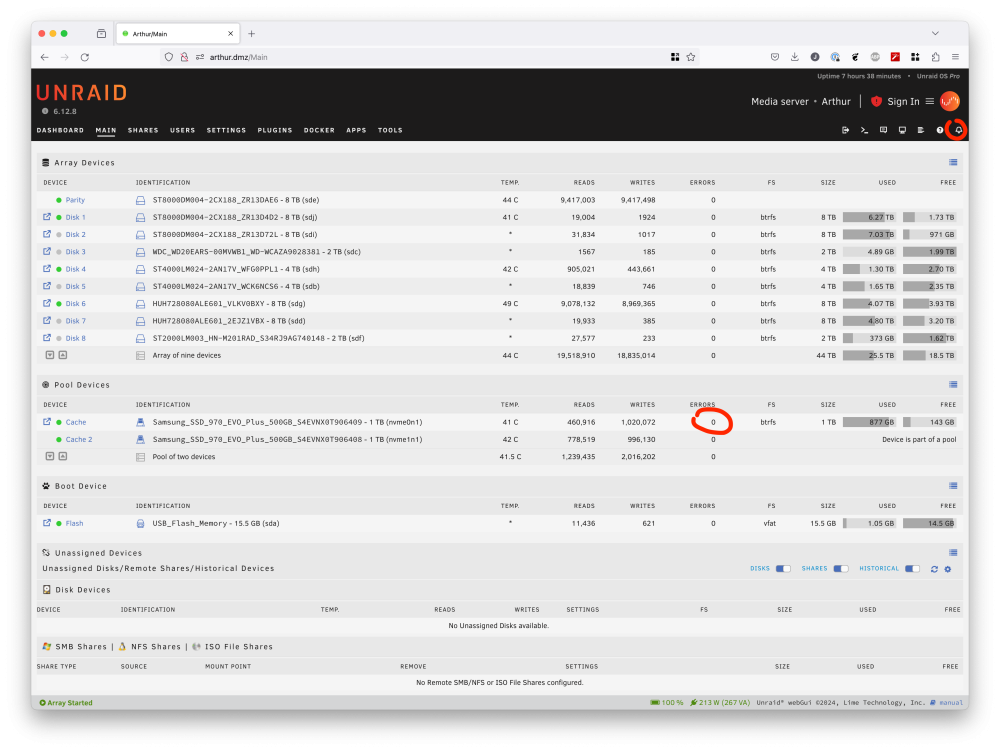Toggle Pool Devices section view
The image size is (1000, 751).
[953, 384]
